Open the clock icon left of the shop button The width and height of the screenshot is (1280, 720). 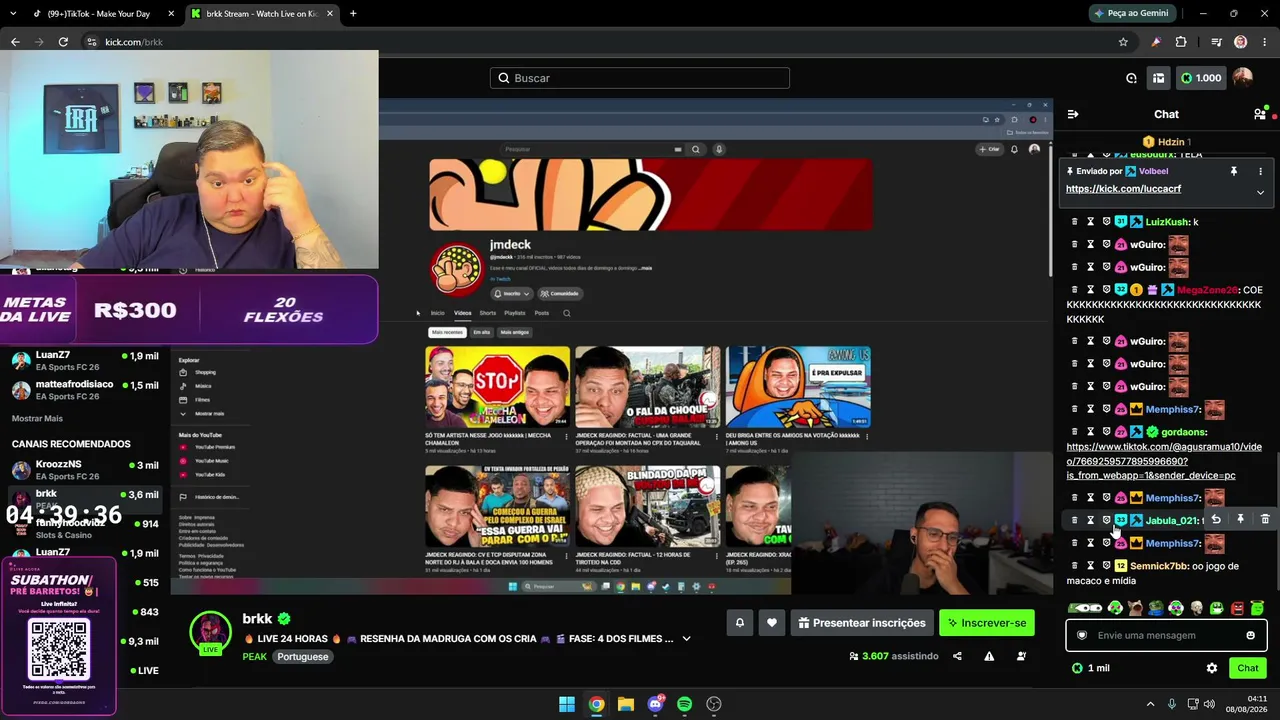click(1131, 78)
